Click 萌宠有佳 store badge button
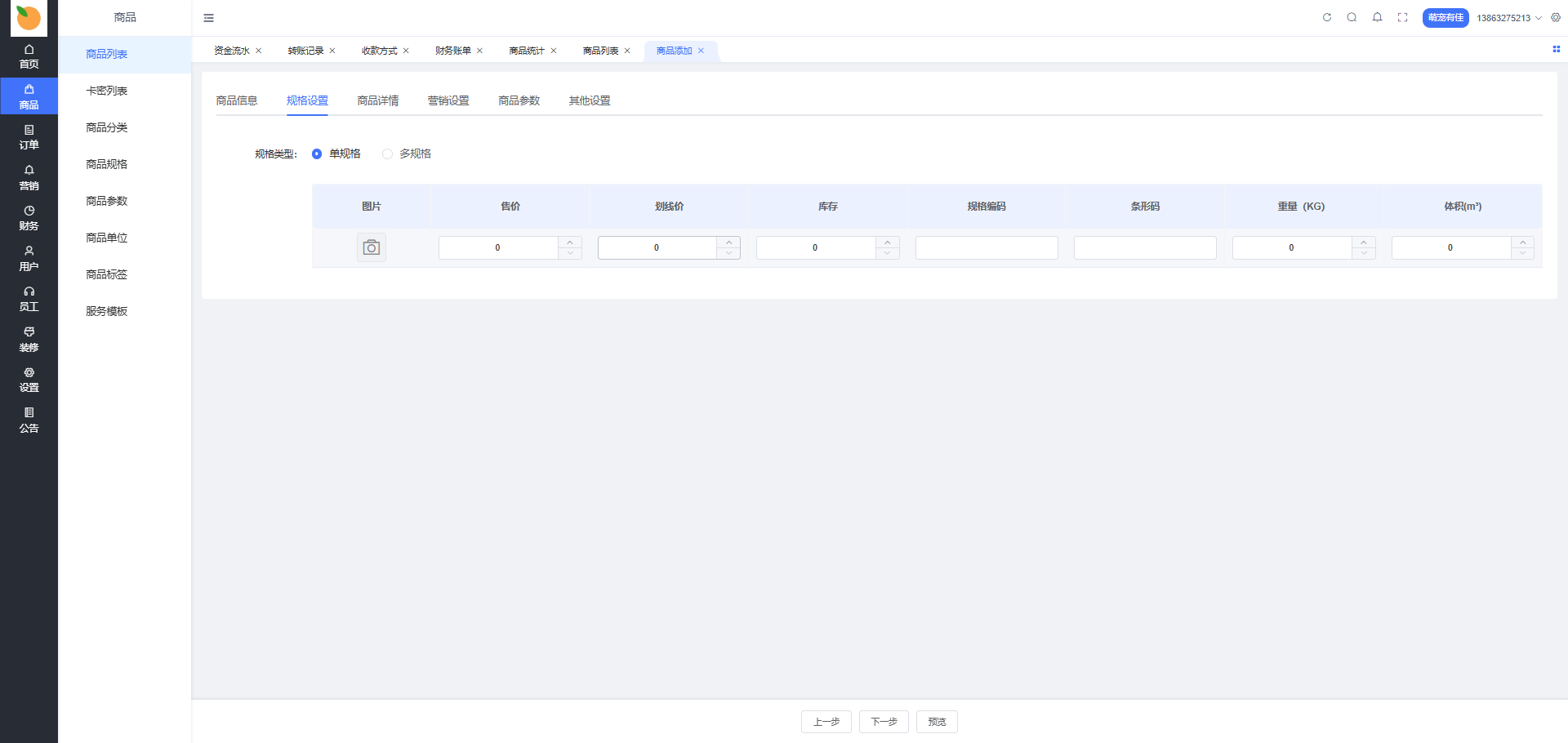This screenshot has height=743, width=1568. 1445,18
